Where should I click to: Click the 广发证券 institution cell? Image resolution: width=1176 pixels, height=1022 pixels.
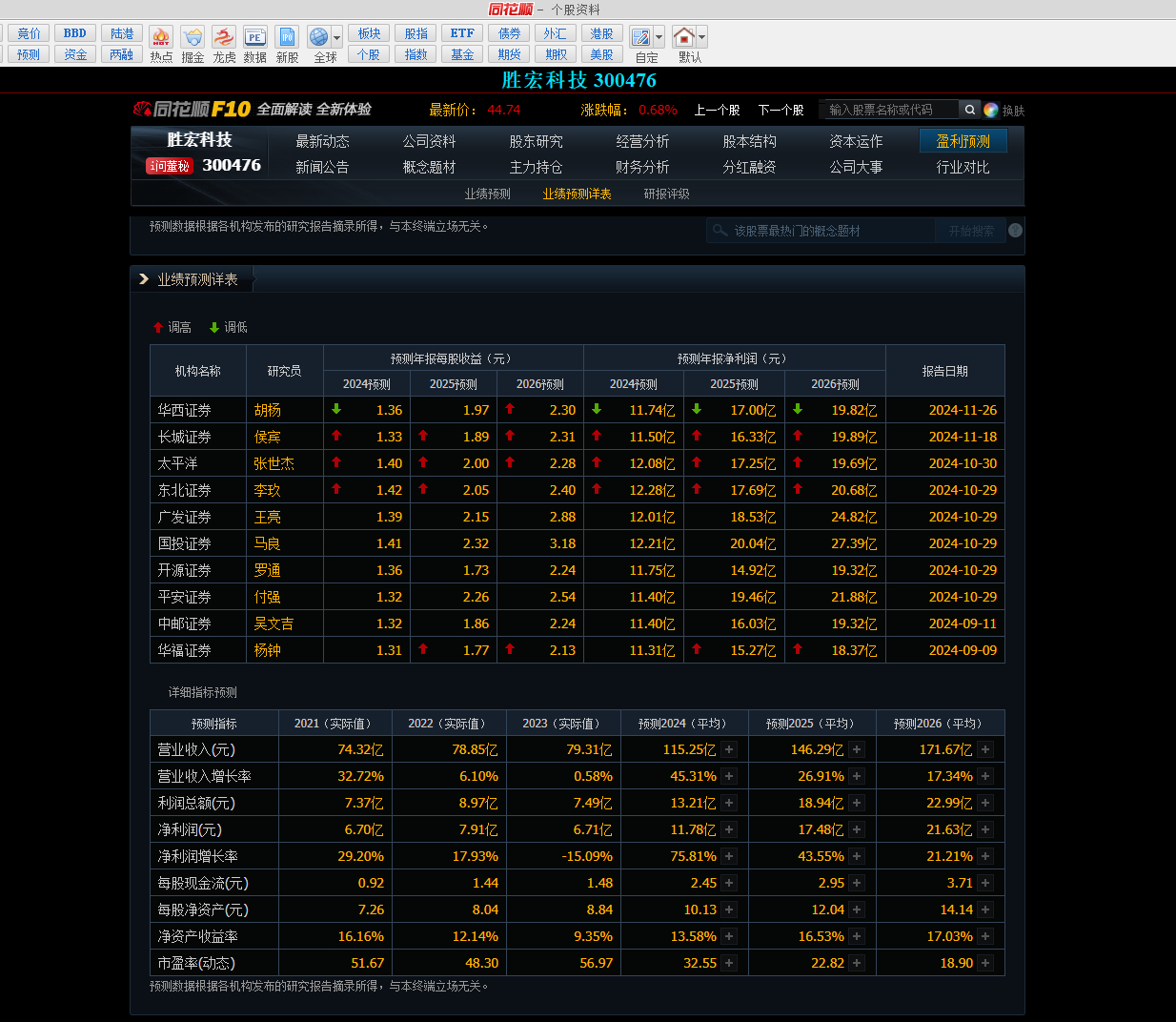pos(198,517)
